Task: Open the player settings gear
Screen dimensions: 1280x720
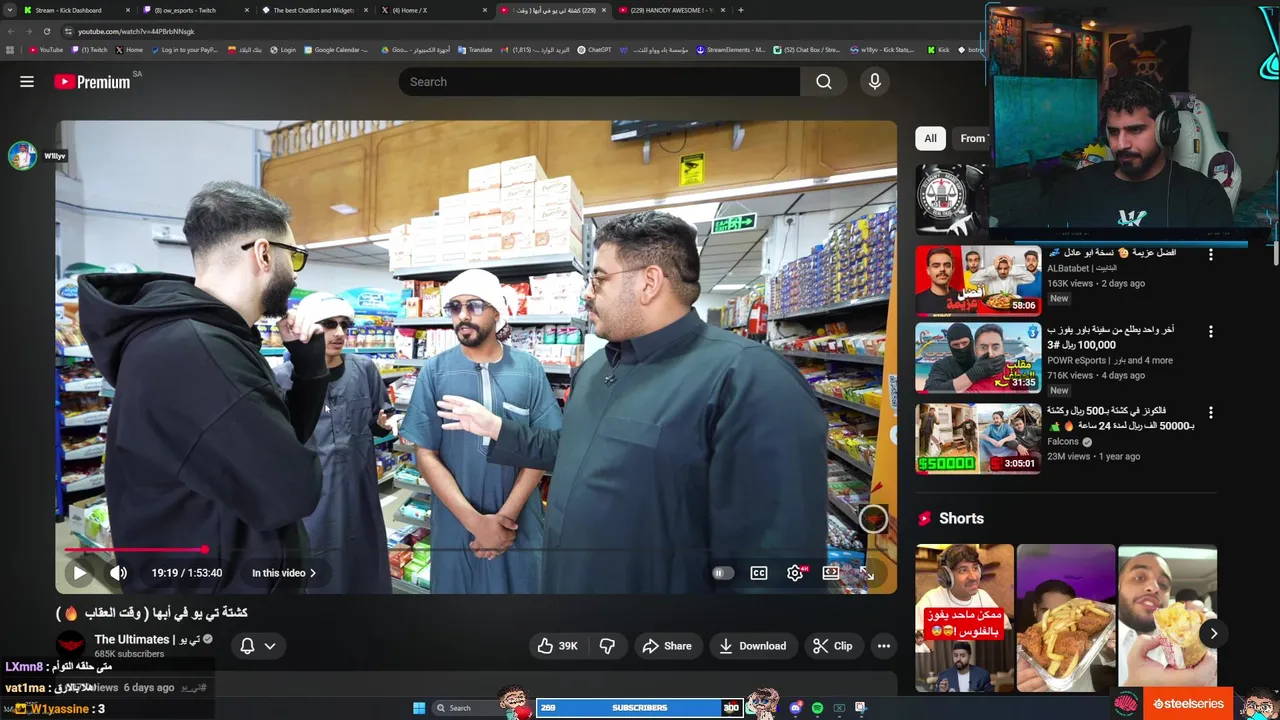Action: coord(795,573)
